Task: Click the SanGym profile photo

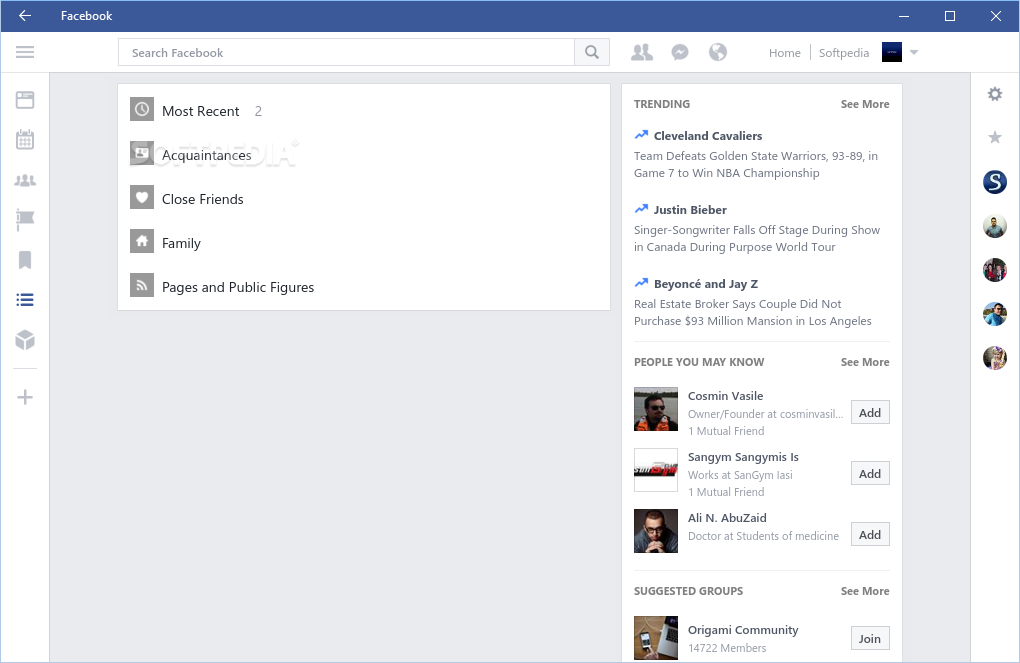Action: tap(656, 470)
